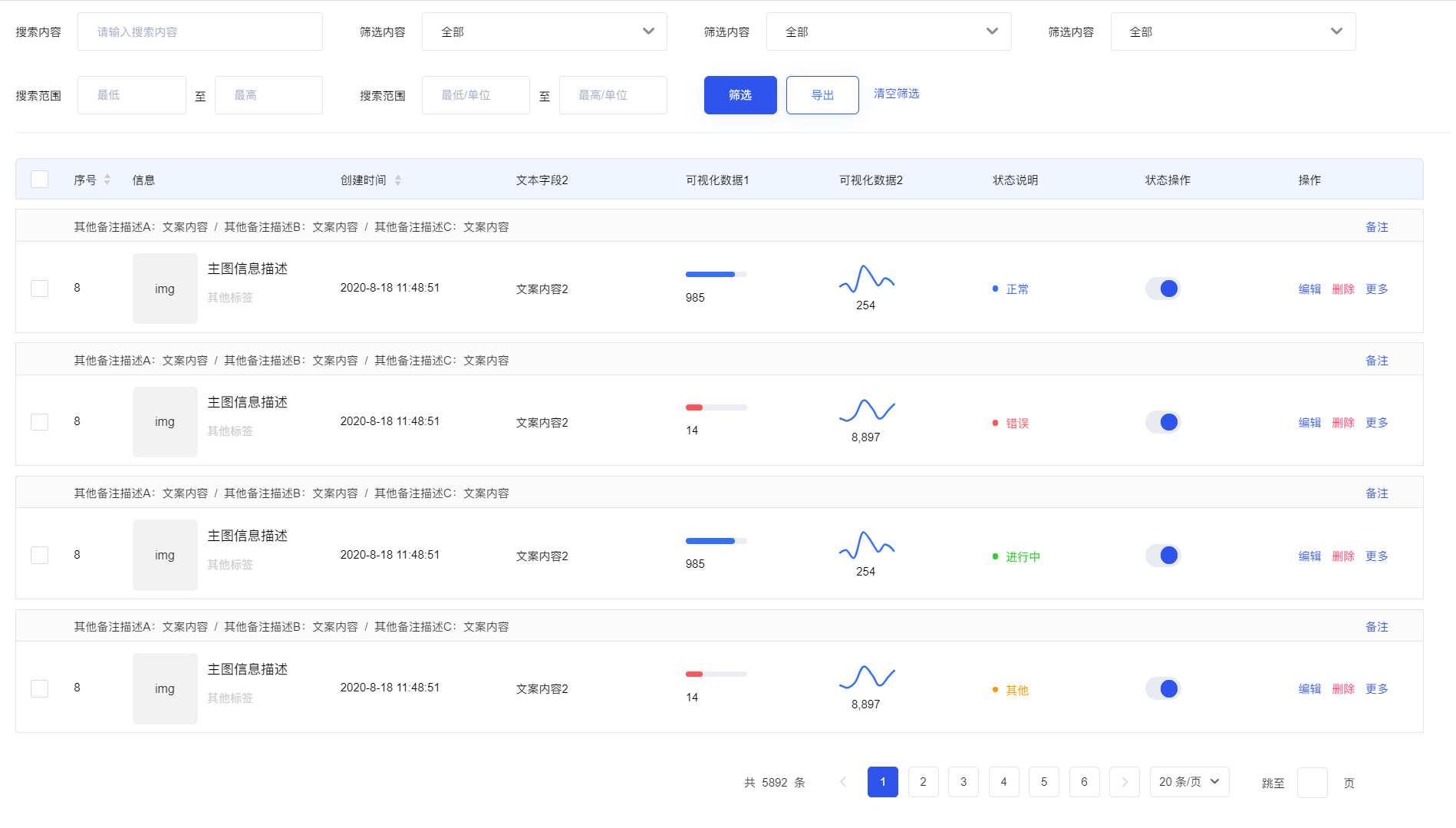Viewport: 1456px width, 828px height.
Task: Select page 4 in pagination
Action: pos(1004,782)
